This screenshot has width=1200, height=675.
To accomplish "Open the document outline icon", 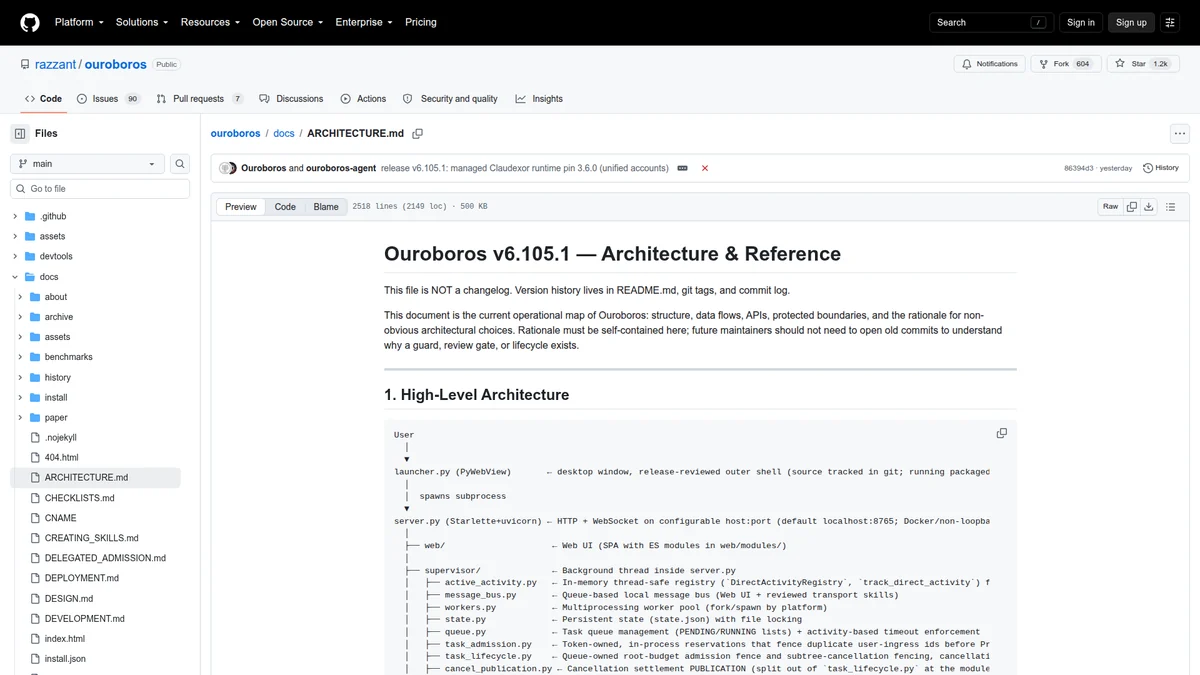I will pyautogui.click(x=1171, y=207).
